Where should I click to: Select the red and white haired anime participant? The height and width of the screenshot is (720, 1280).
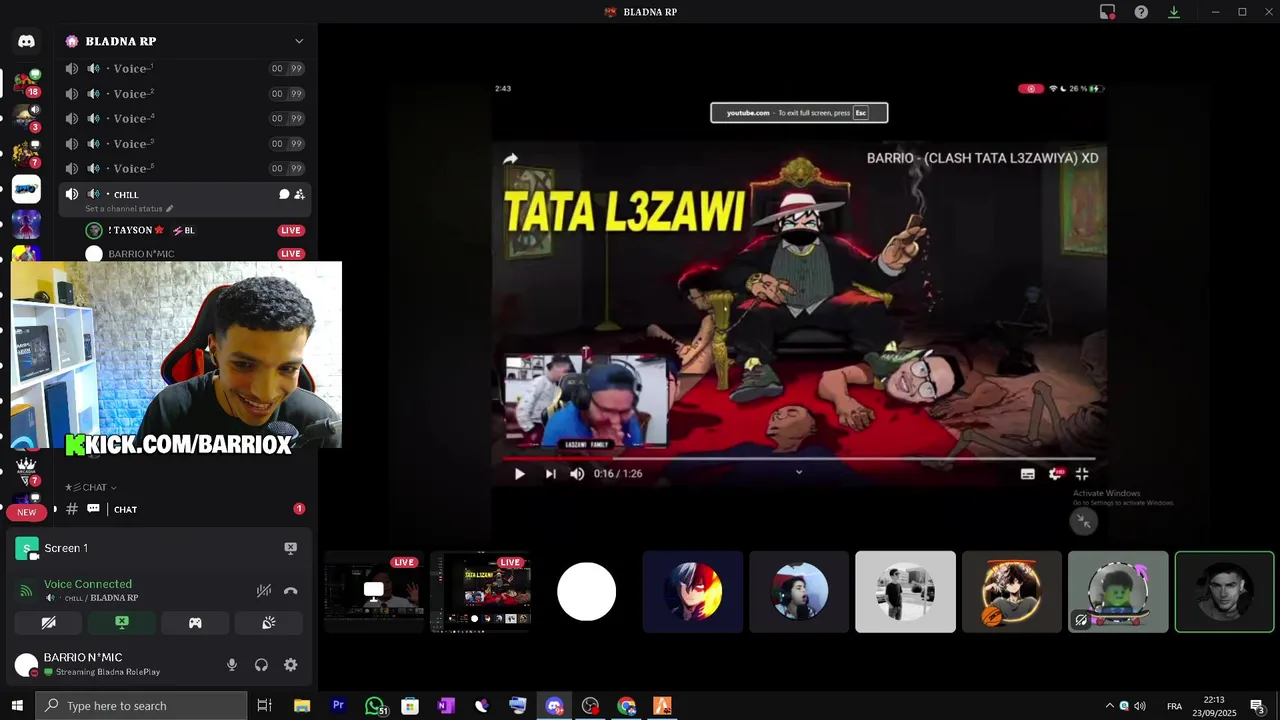(x=692, y=592)
